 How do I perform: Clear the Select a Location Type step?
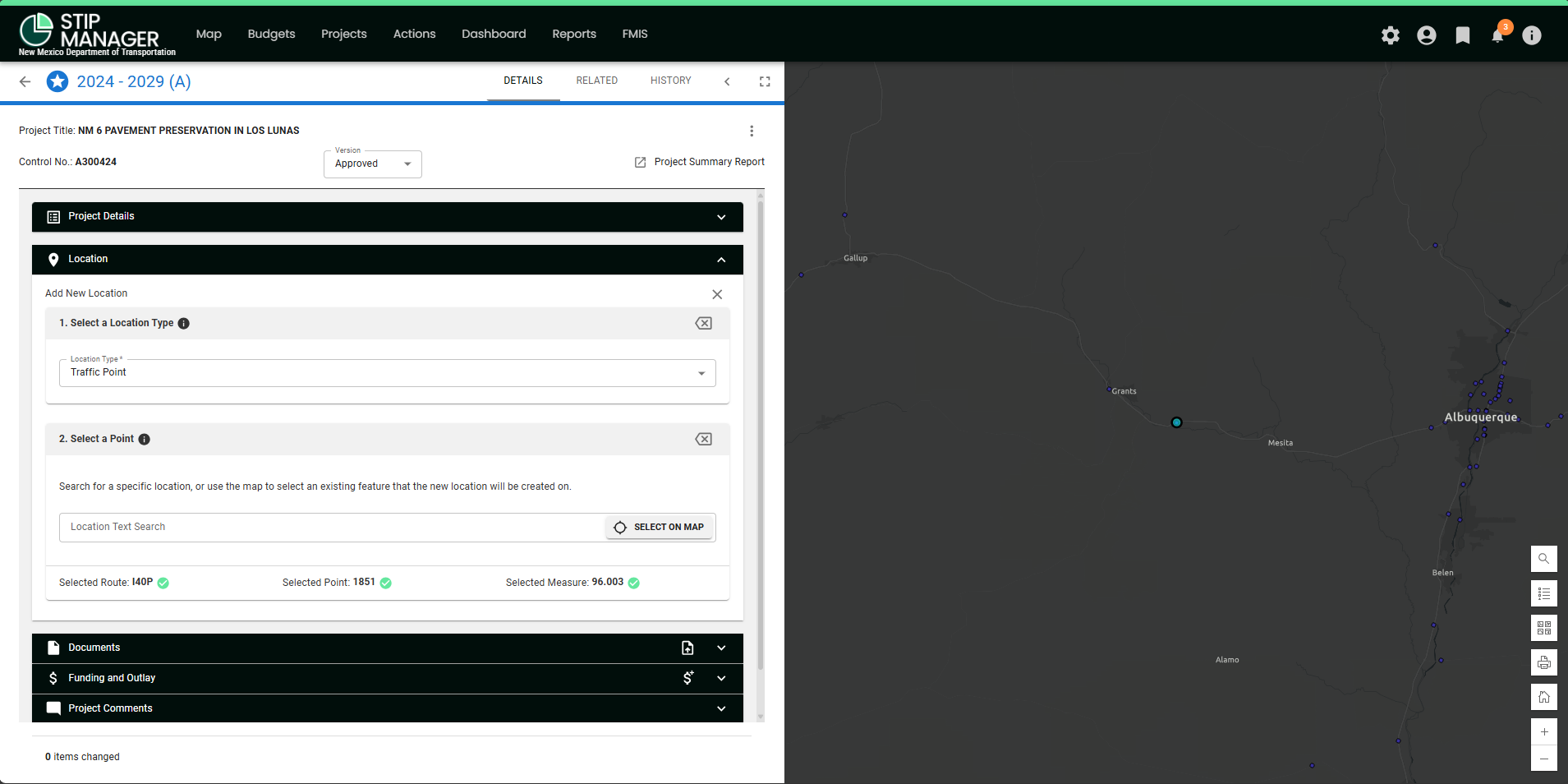[704, 323]
